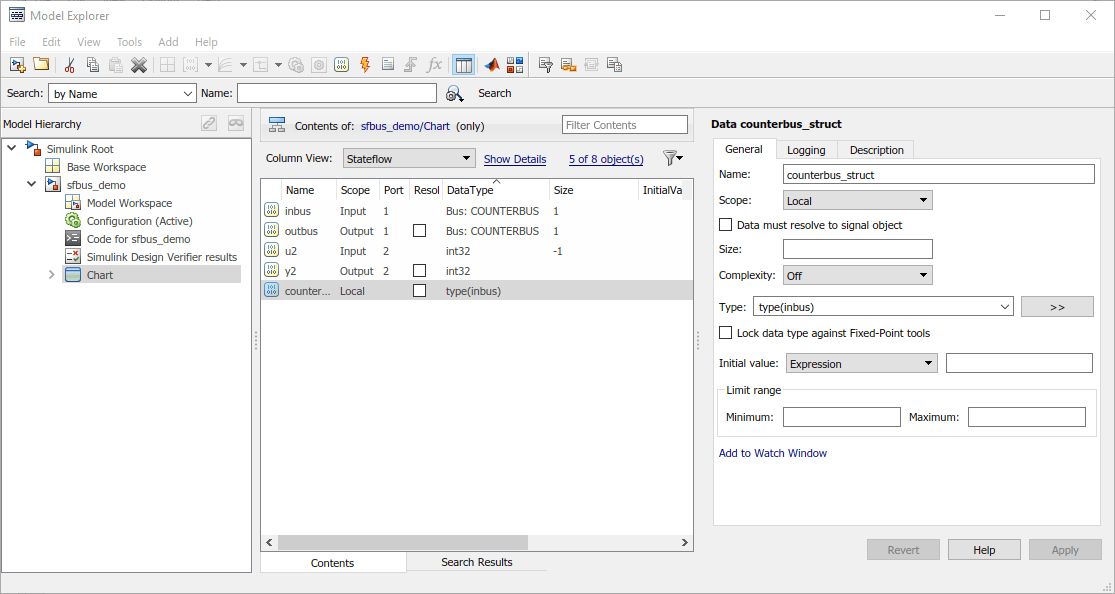Click the Add Data icon in toolbar
1115x594 pixels.
pyautogui.click(x=341, y=65)
